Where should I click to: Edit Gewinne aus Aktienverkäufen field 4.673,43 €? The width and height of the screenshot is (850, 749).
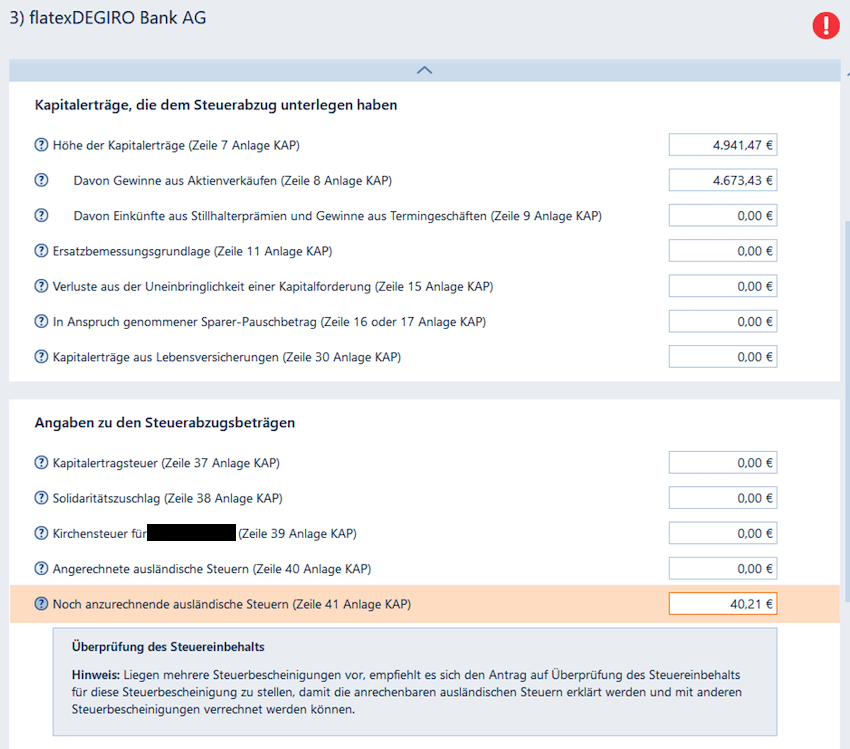[x=723, y=180]
